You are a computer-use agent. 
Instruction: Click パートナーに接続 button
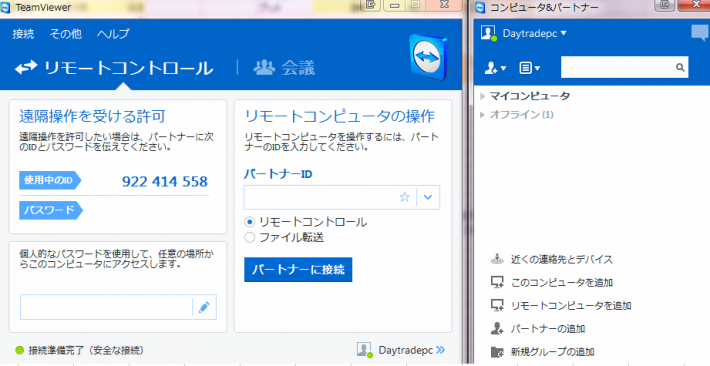[x=298, y=270]
